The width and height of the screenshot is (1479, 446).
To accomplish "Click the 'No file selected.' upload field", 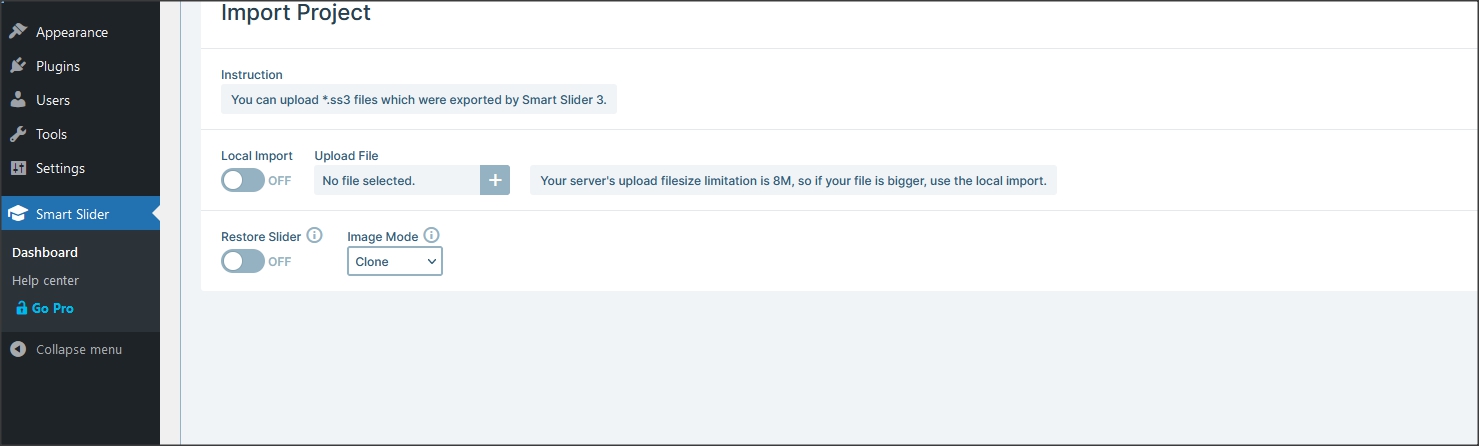I will 396,181.
